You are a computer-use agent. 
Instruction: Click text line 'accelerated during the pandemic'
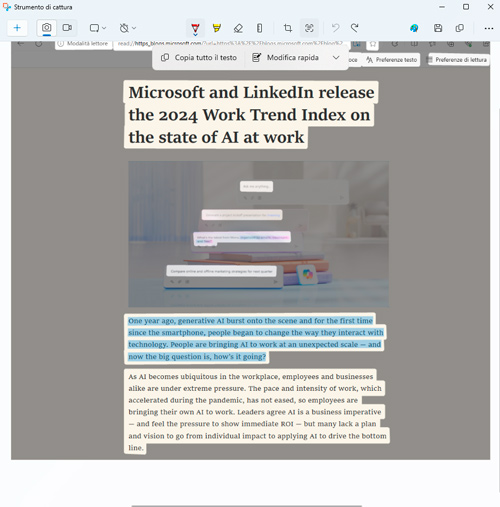pyautogui.click(x=243, y=400)
